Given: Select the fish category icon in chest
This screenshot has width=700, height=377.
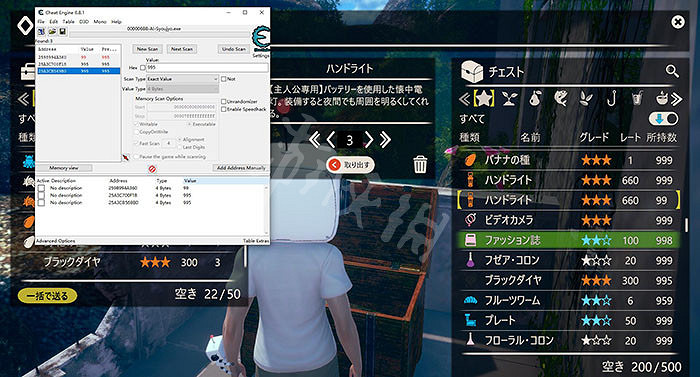Looking at the screenshot, I should click(561, 98).
